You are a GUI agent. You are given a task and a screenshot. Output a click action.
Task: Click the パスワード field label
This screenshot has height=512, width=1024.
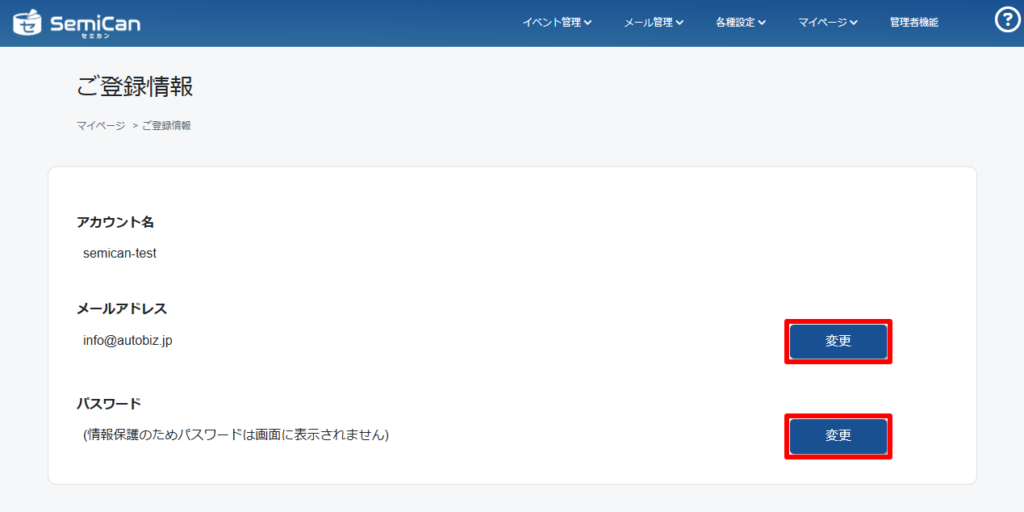[x=109, y=403]
